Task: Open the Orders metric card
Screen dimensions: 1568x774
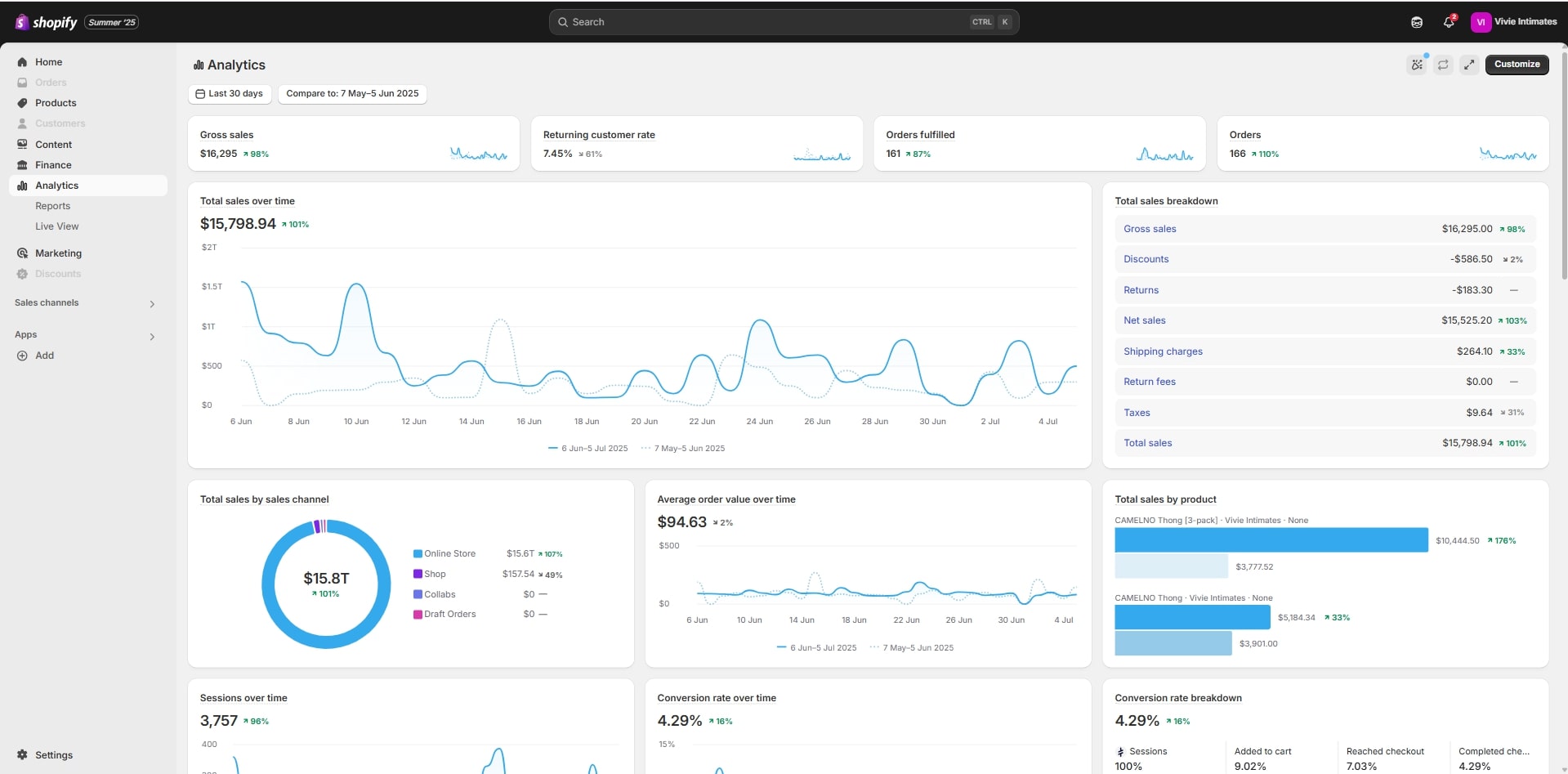Action: coord(1383,144)
